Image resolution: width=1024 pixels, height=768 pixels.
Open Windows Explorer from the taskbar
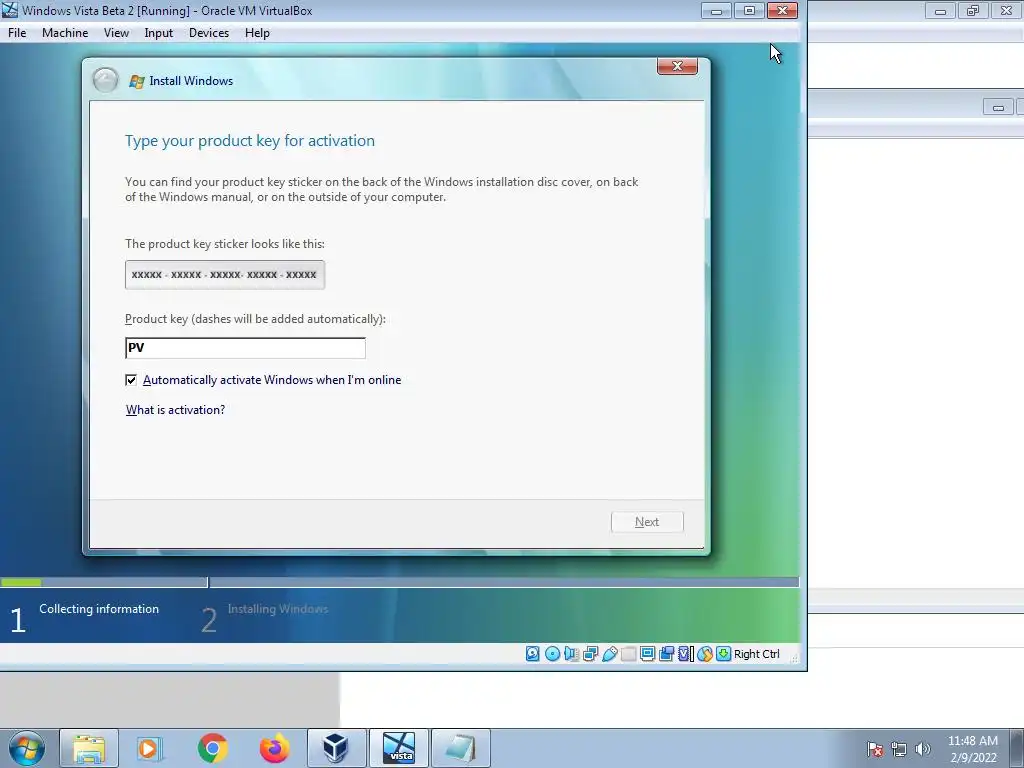coord(89,748)
